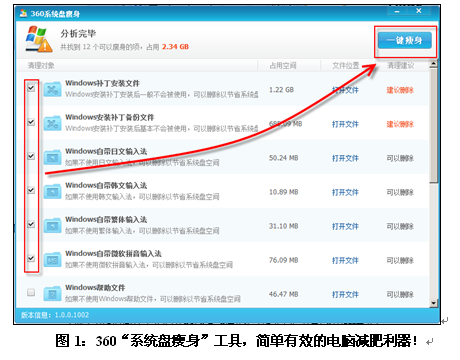Click the 360系统盘瘦身 title bar icon

click(x=23, y=13)
